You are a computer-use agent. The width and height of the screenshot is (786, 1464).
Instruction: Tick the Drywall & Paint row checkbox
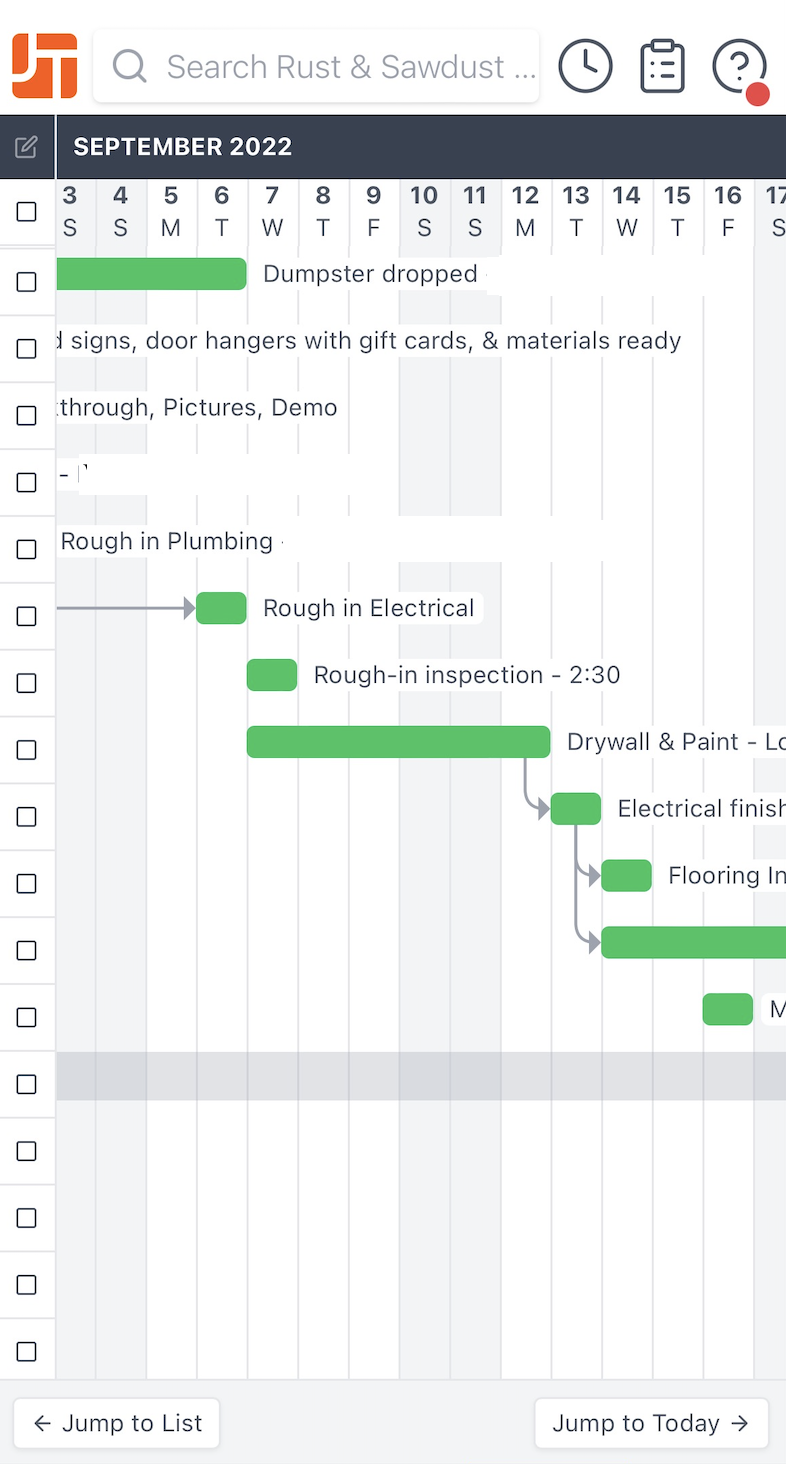(27, 750)
